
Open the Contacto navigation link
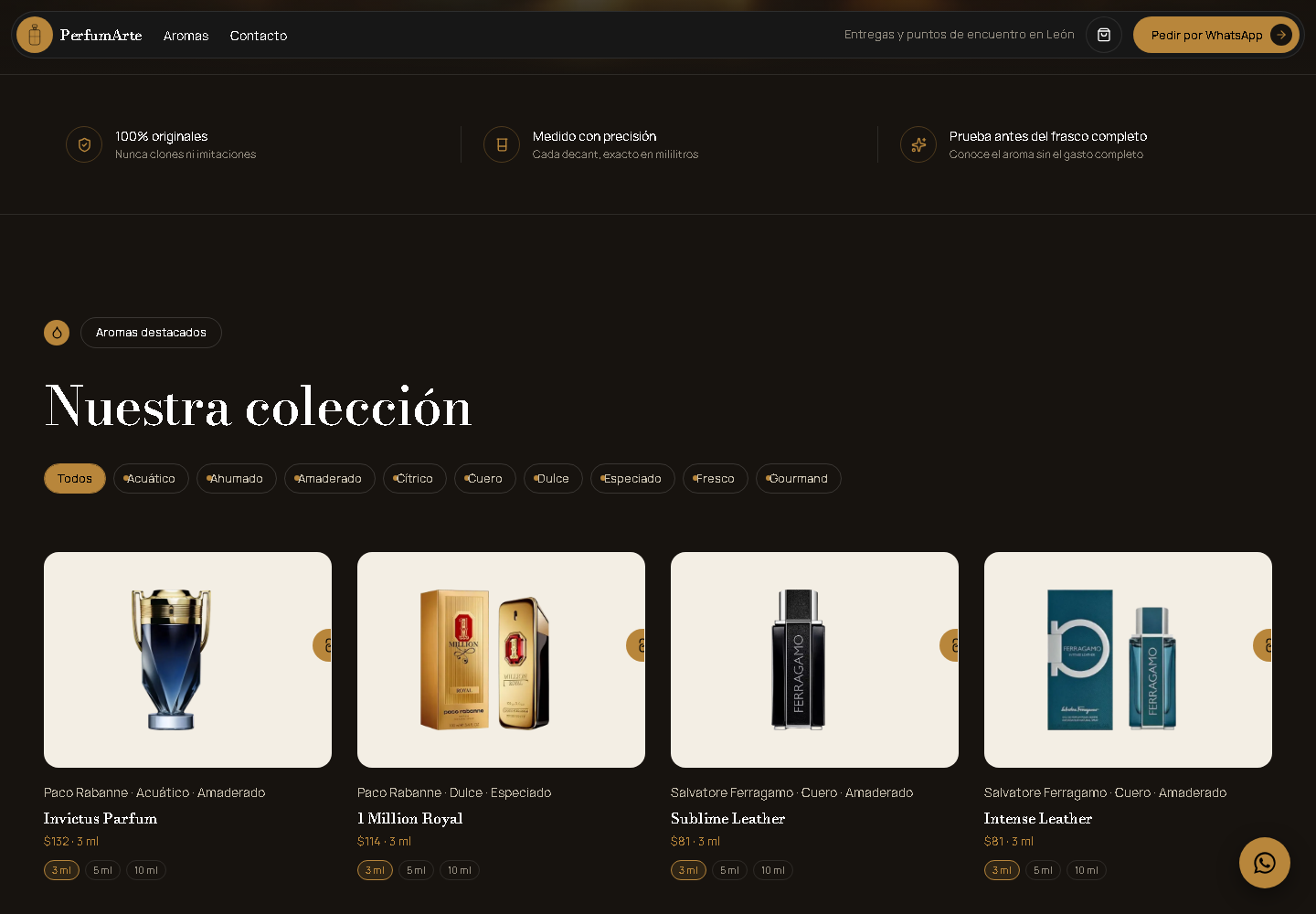[259, 36]
